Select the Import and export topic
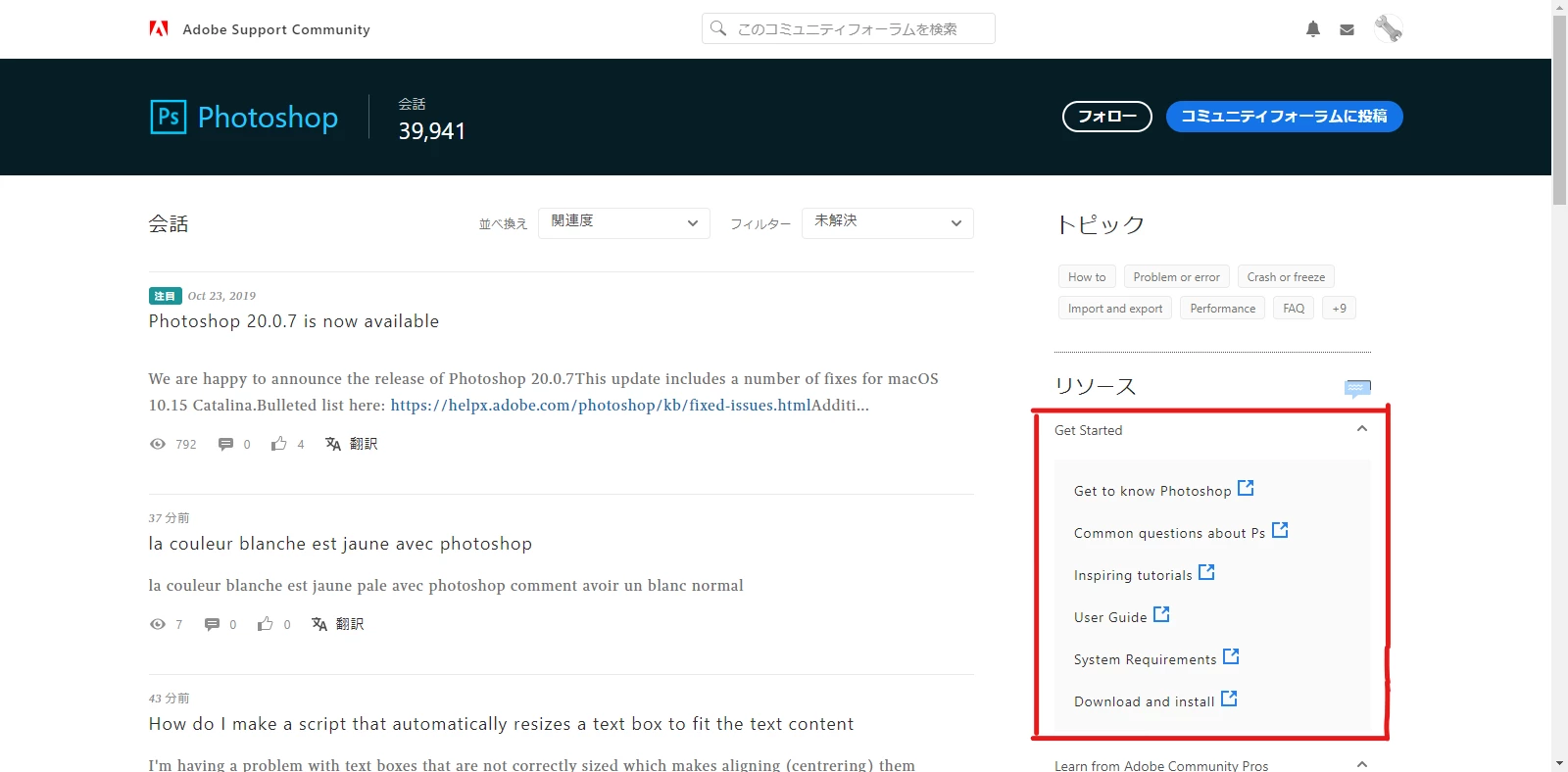Screen dimensions: 1568x772 point(1115,308)
